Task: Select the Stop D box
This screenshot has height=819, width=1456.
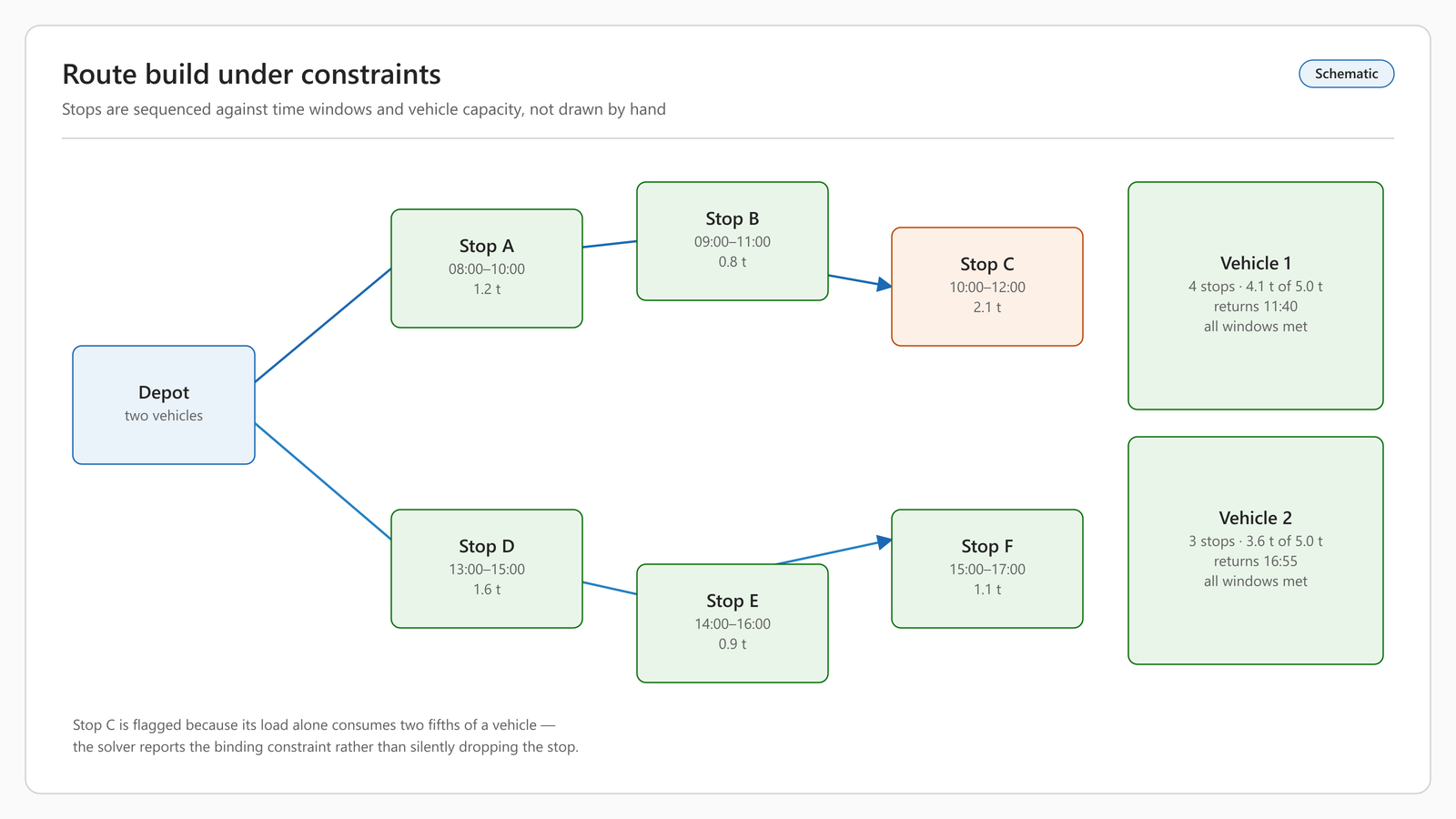Action: click(x=487, y=569)
